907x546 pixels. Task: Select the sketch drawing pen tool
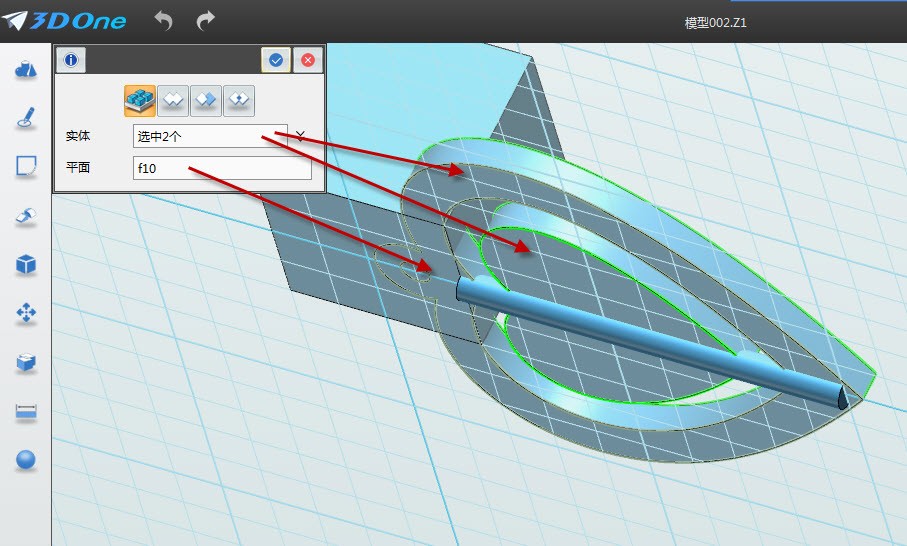26,118
